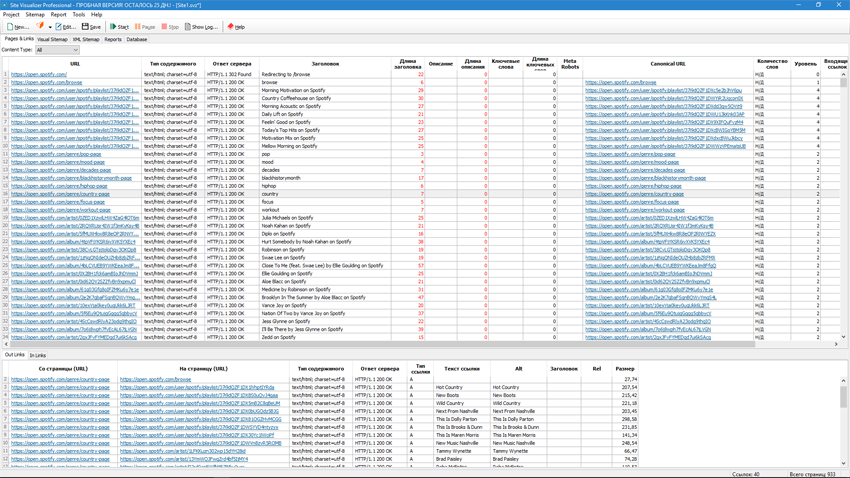Open the https://open.spotify.com/ link in row 1
Screen dimensions: 850x478
pos(39,74)
